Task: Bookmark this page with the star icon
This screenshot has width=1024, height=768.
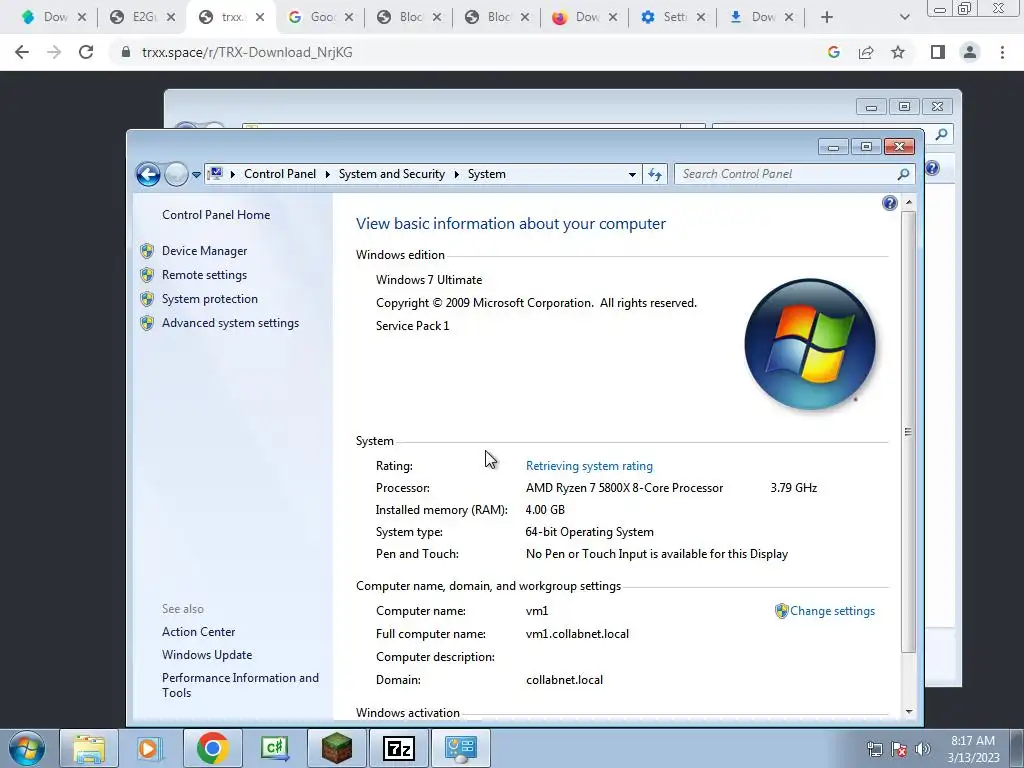Action: pyautogui.click(x=898, y=52)
